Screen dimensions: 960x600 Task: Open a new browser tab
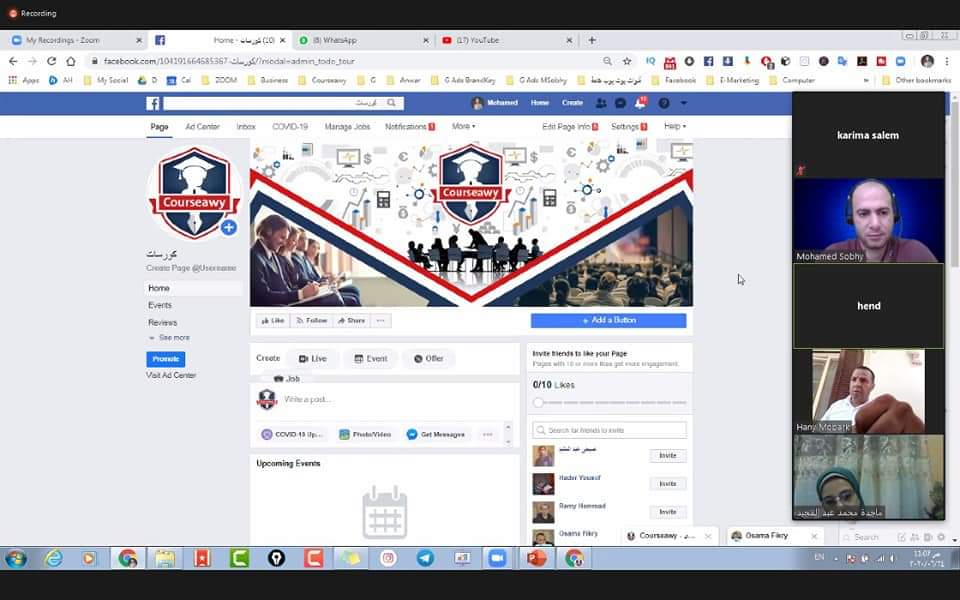pos(591,40)
